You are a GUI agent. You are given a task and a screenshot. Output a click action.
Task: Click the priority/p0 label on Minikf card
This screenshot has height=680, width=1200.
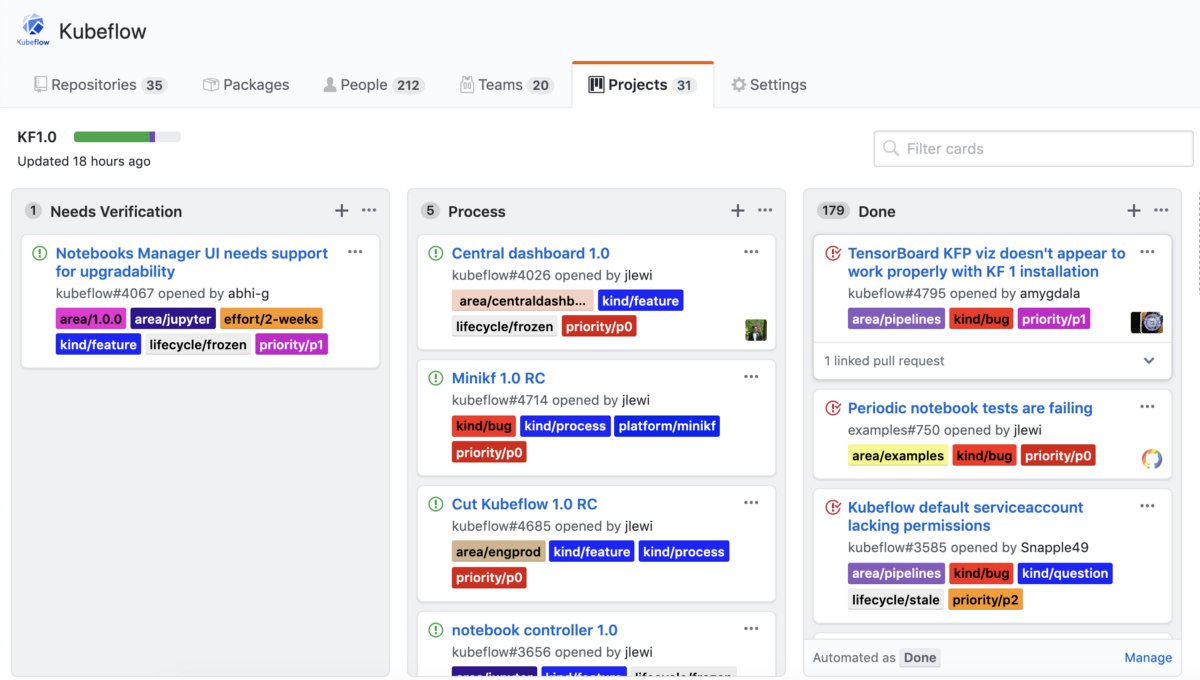[489, 452]
